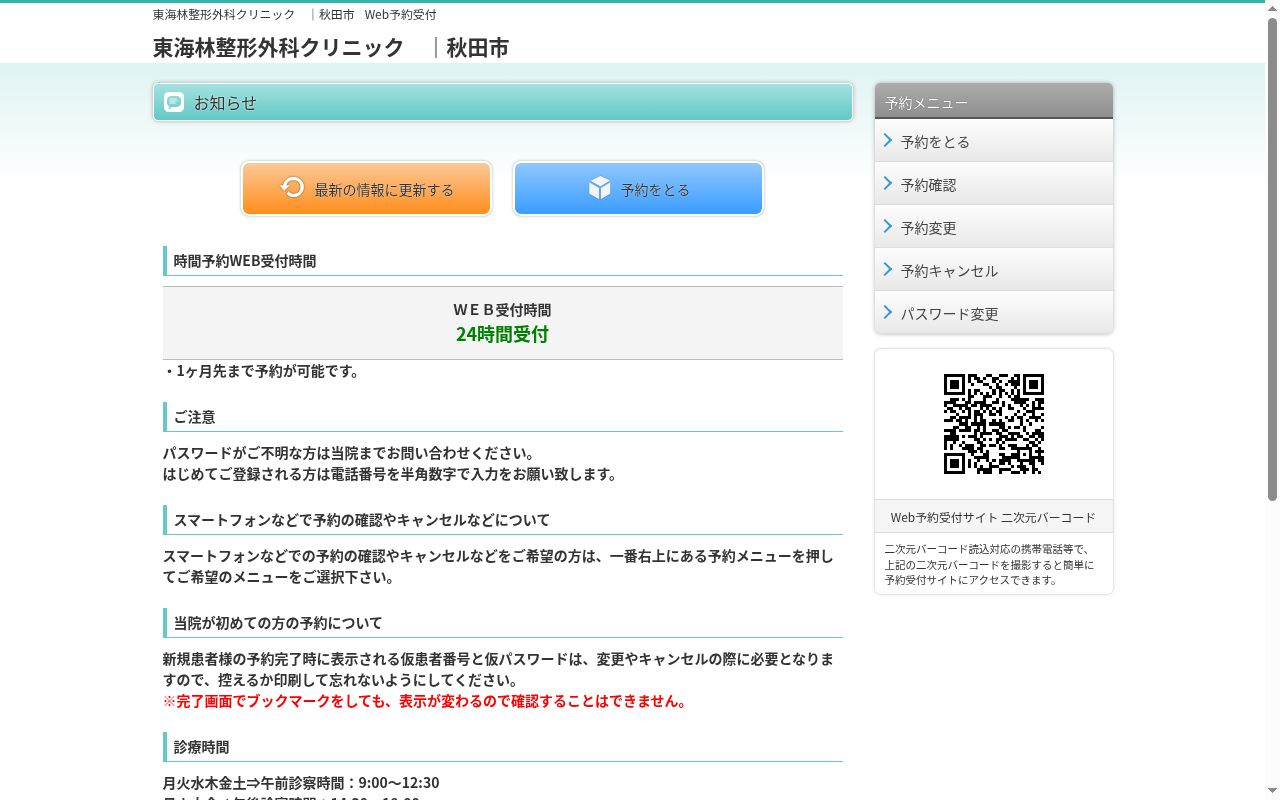
Task: Click the speech bubble icon beside お知らせ
Action: point(174,102)
